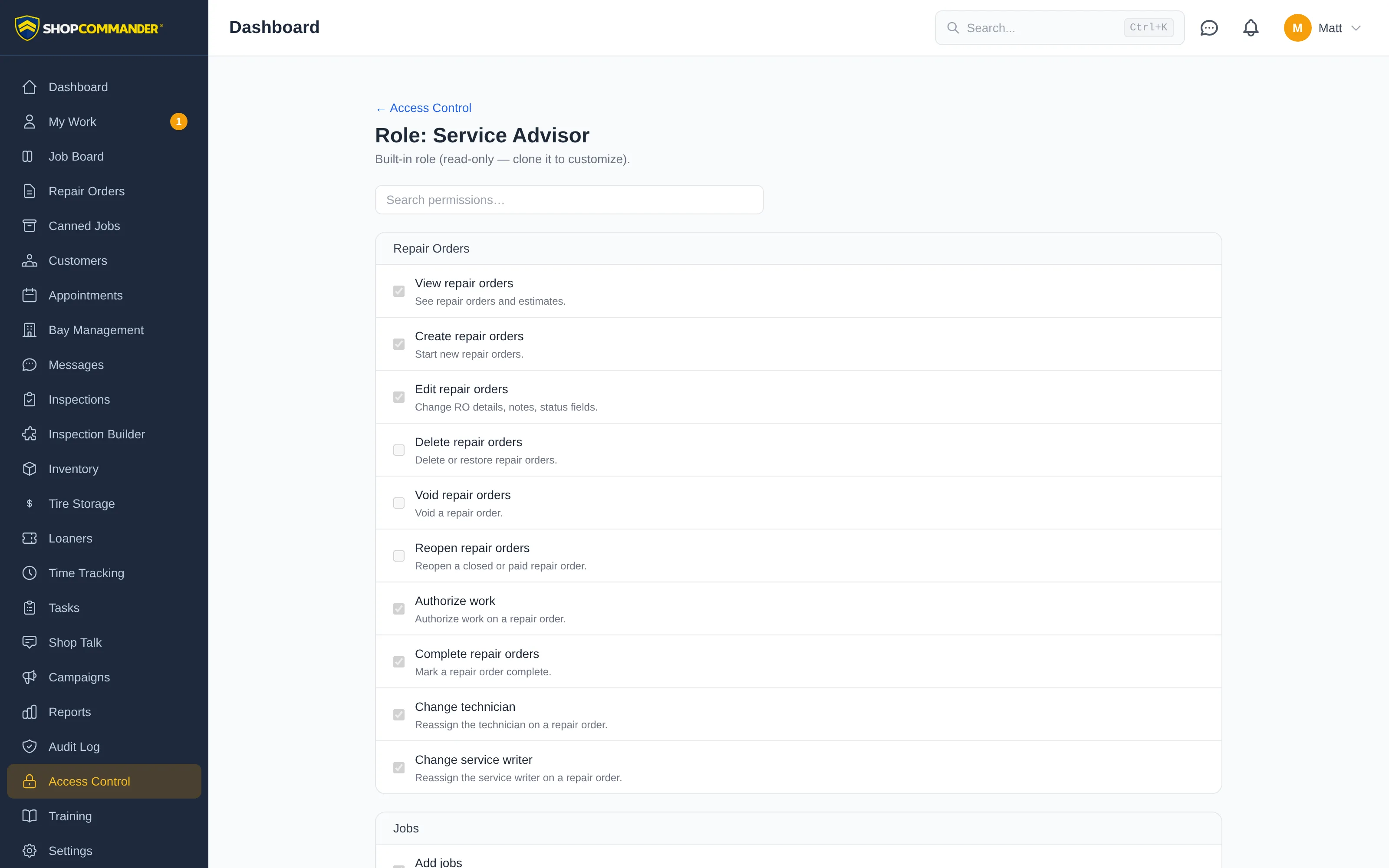Click the Loaners ticket icon

click(29, 539)
